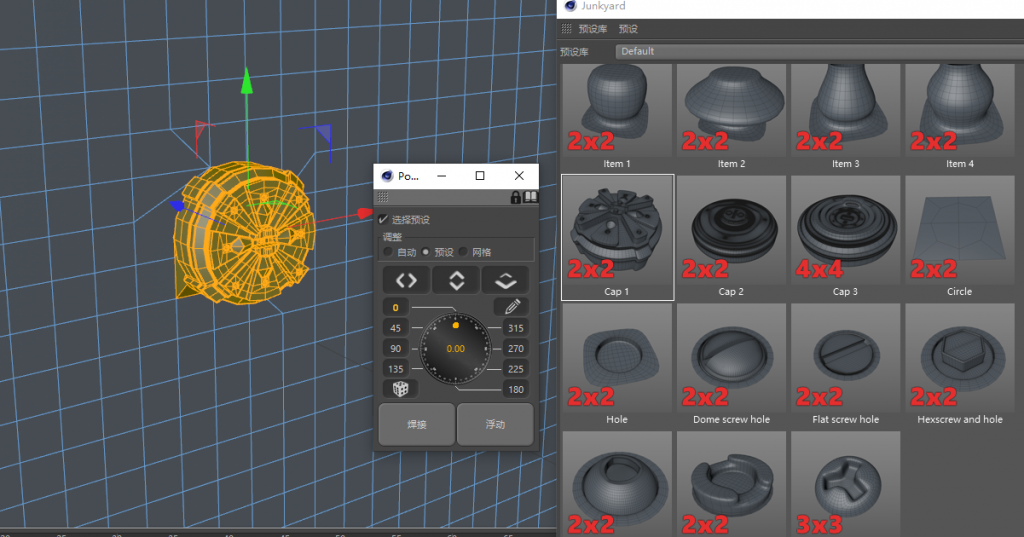This screenshot has width=1024, height=537.
Task: Click the blue Z-axis arrow handle
Action: pyautogui.click(x=177, y=206)
